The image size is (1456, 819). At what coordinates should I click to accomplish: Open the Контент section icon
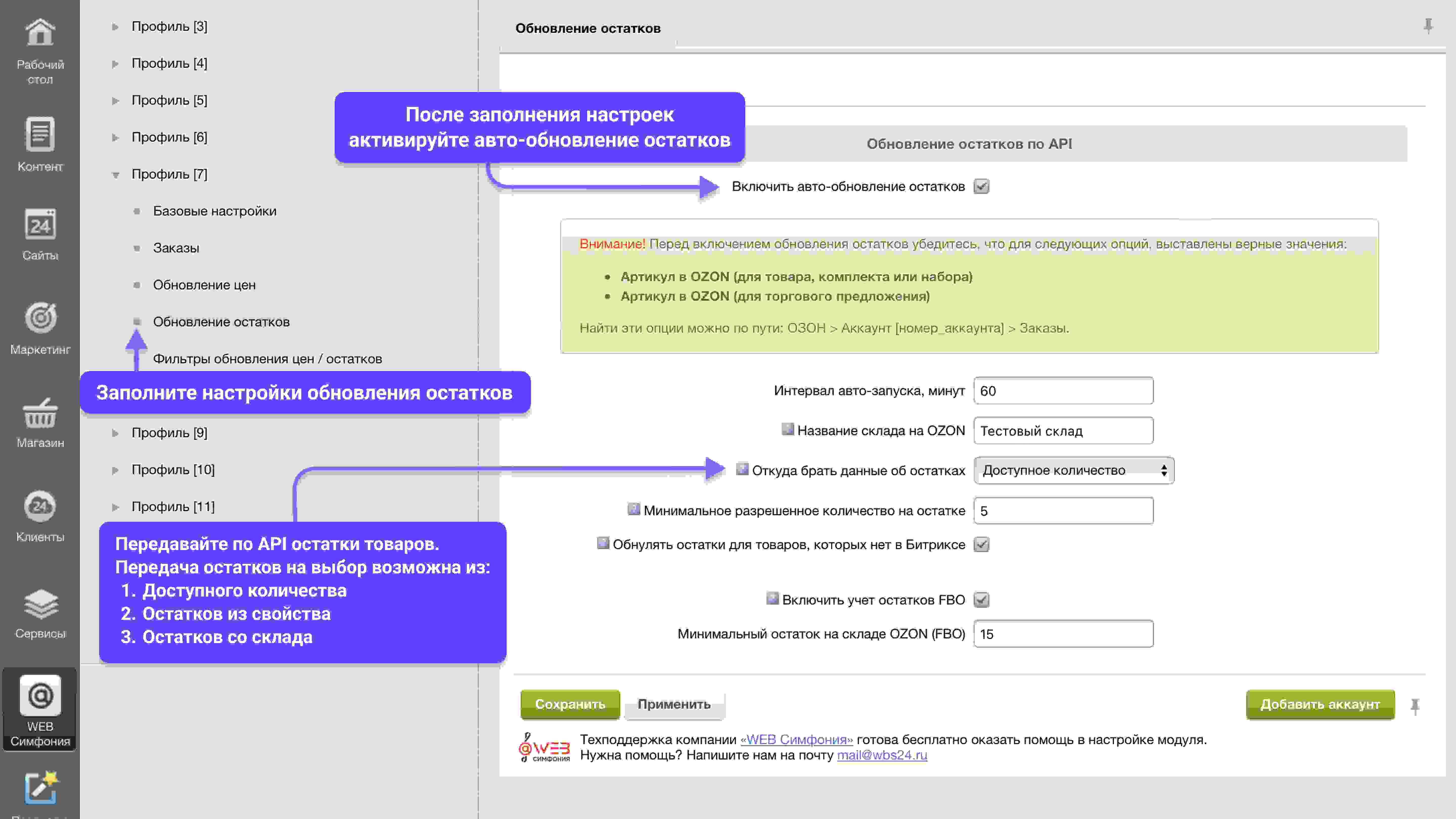tap(40, 134)
